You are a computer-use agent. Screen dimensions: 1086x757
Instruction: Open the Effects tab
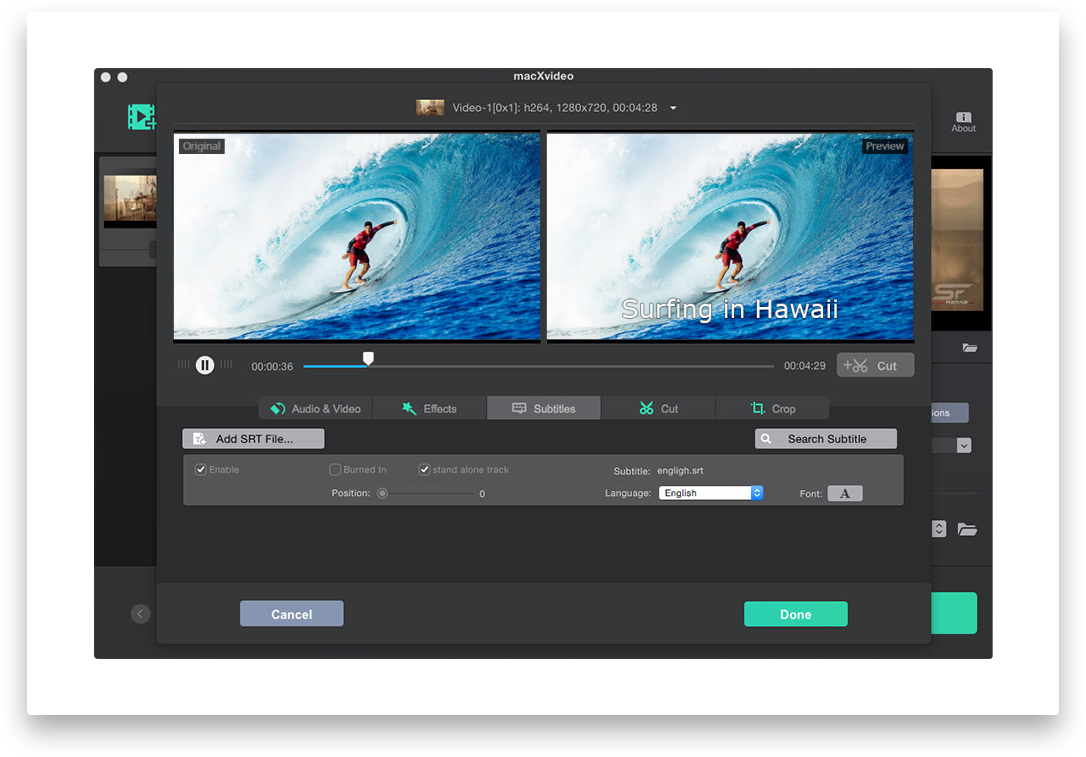pyautogui.click(x=430, y=409)
